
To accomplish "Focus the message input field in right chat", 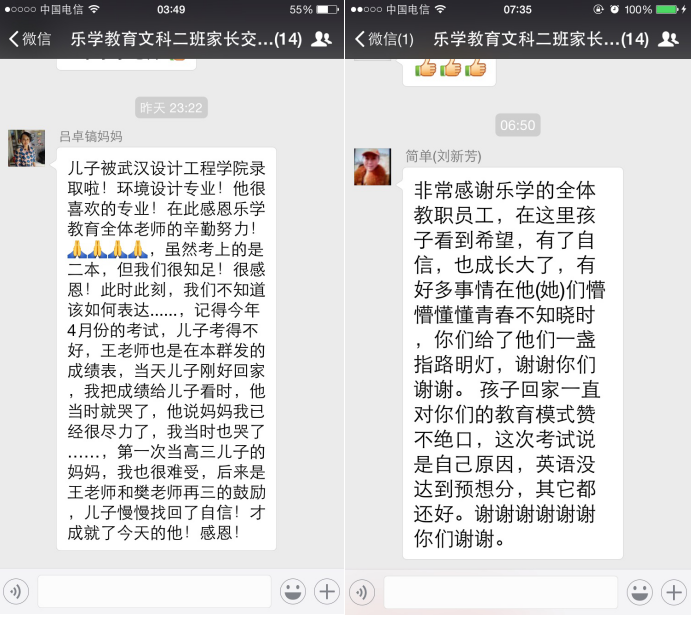I will click(x=501, y=592).
